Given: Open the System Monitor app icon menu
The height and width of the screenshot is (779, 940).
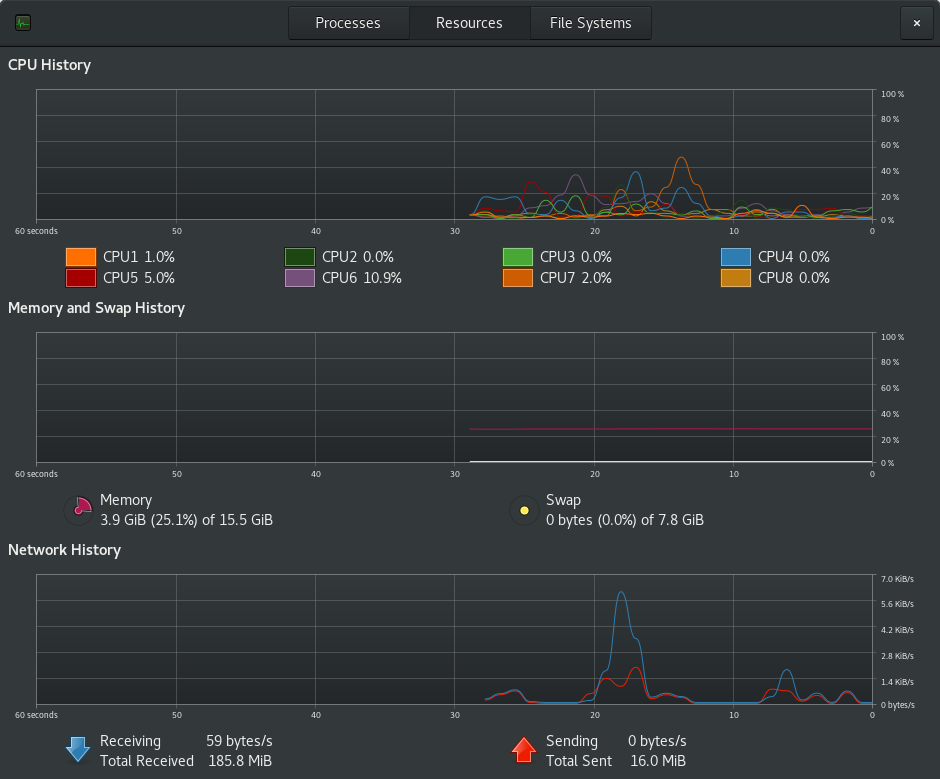Looking at the screenshot, I should (x=23, y=23).
